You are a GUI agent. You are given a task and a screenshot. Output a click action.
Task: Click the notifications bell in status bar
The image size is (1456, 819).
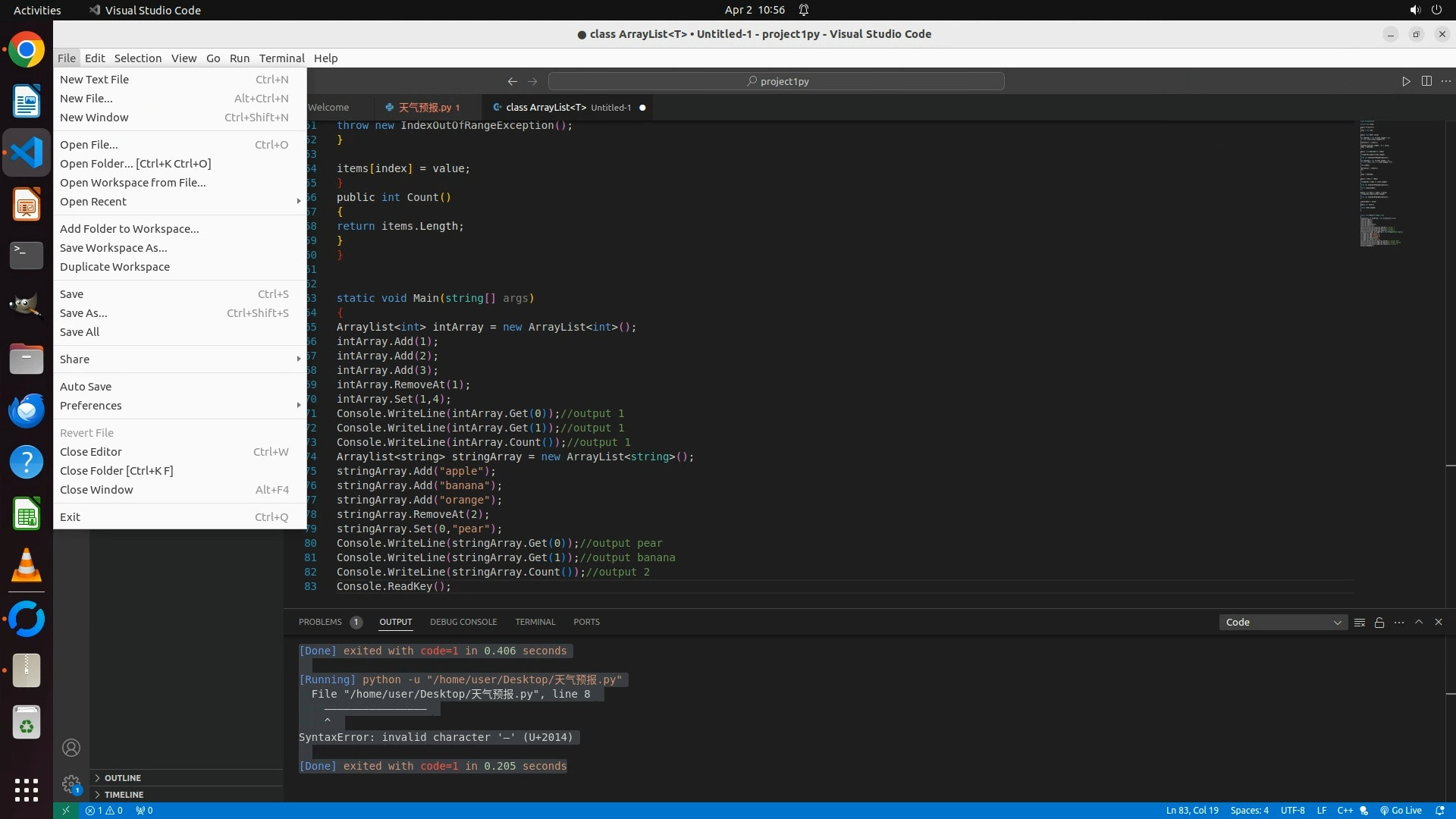tap(1440, 811)
